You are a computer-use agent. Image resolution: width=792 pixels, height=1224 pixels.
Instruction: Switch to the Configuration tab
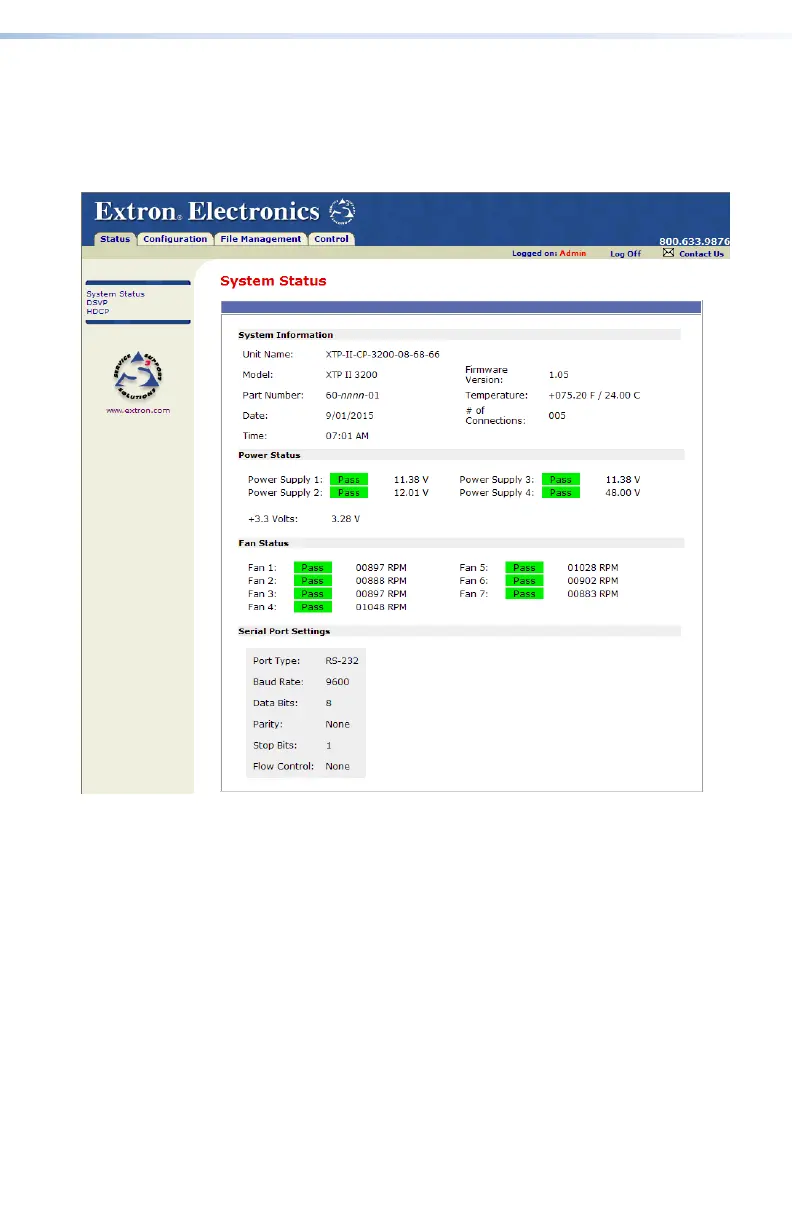pos(175,239)
